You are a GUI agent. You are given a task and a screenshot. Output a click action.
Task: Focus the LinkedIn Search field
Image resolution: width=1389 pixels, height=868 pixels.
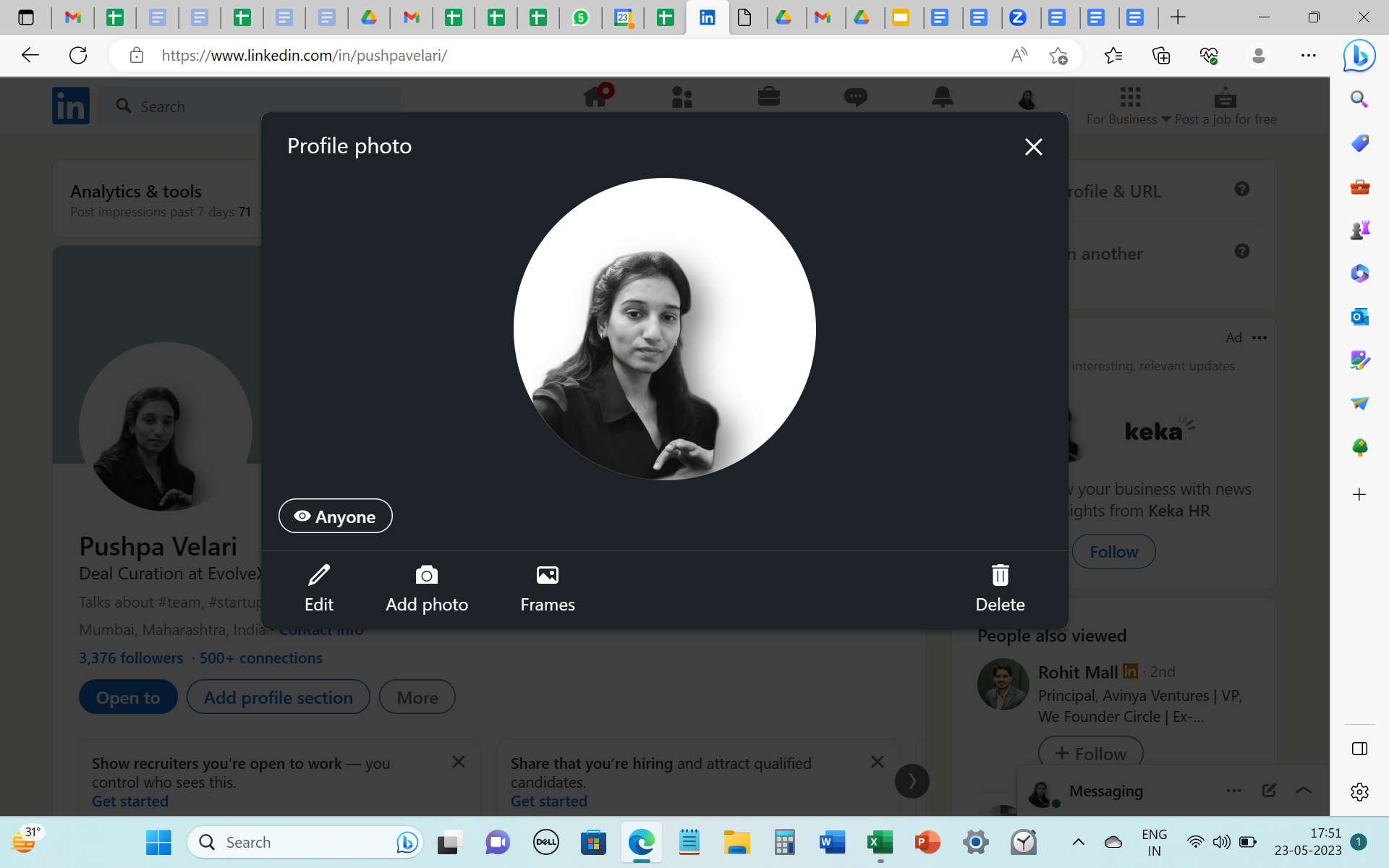pos(250,106)
